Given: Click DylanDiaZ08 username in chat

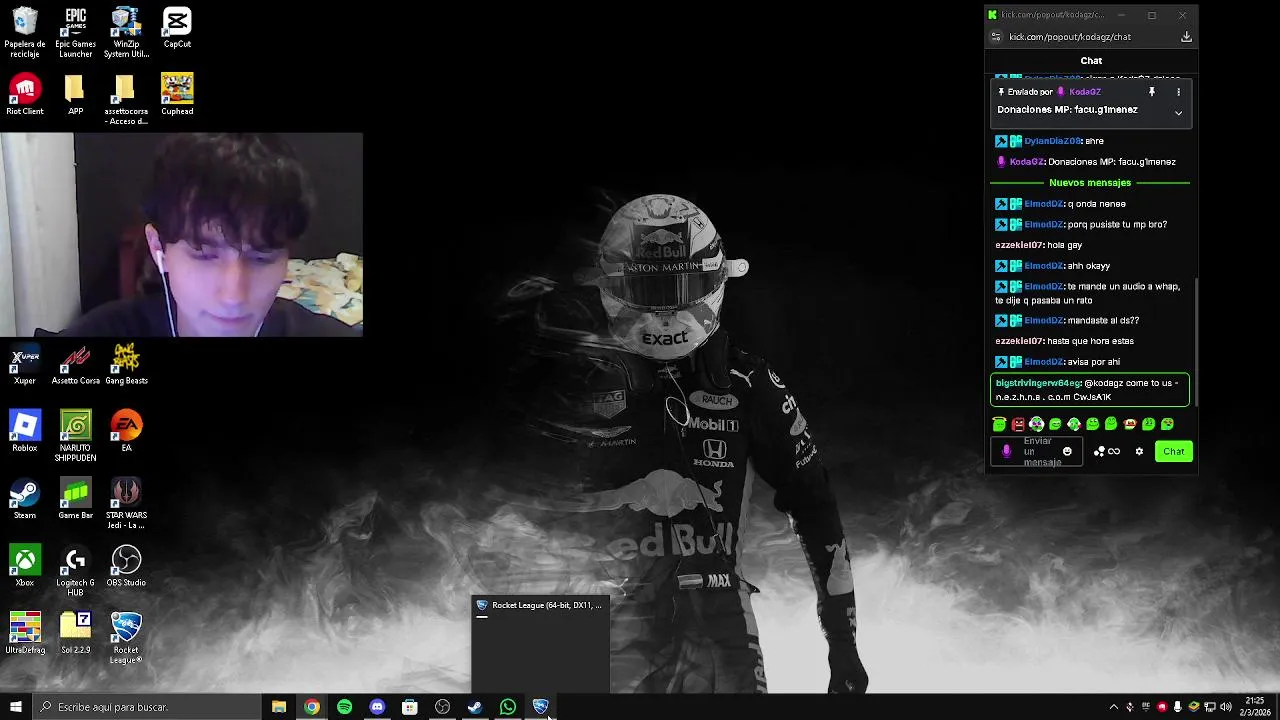Looking at the screenshot, I should [x=1052, y=141].
